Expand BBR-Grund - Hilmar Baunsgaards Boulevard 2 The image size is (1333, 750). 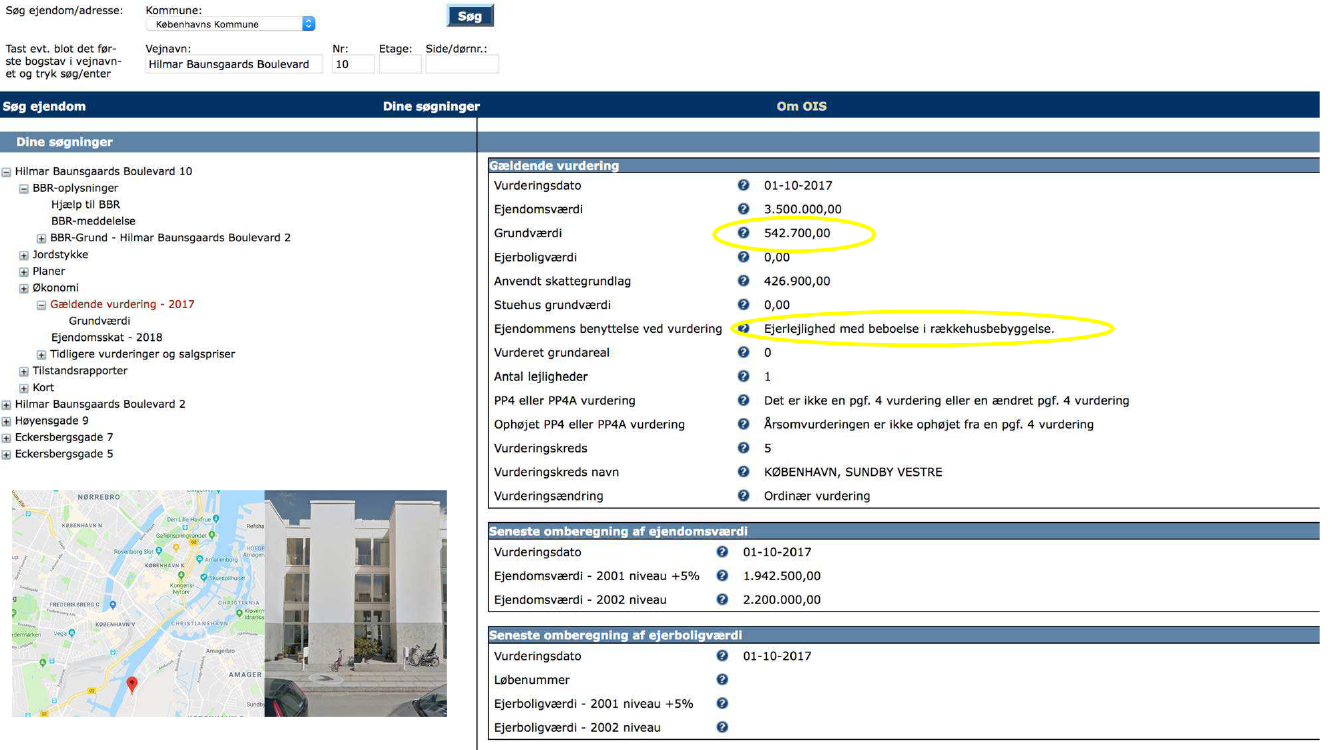tap(41, 238)
